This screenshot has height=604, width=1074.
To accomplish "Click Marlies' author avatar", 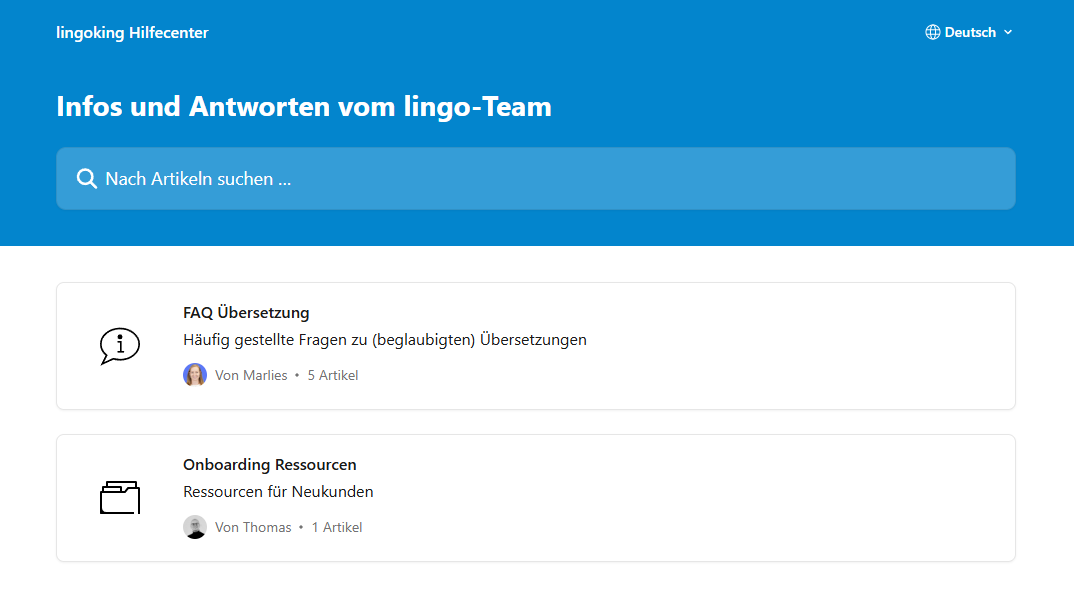I will (195, 375).
